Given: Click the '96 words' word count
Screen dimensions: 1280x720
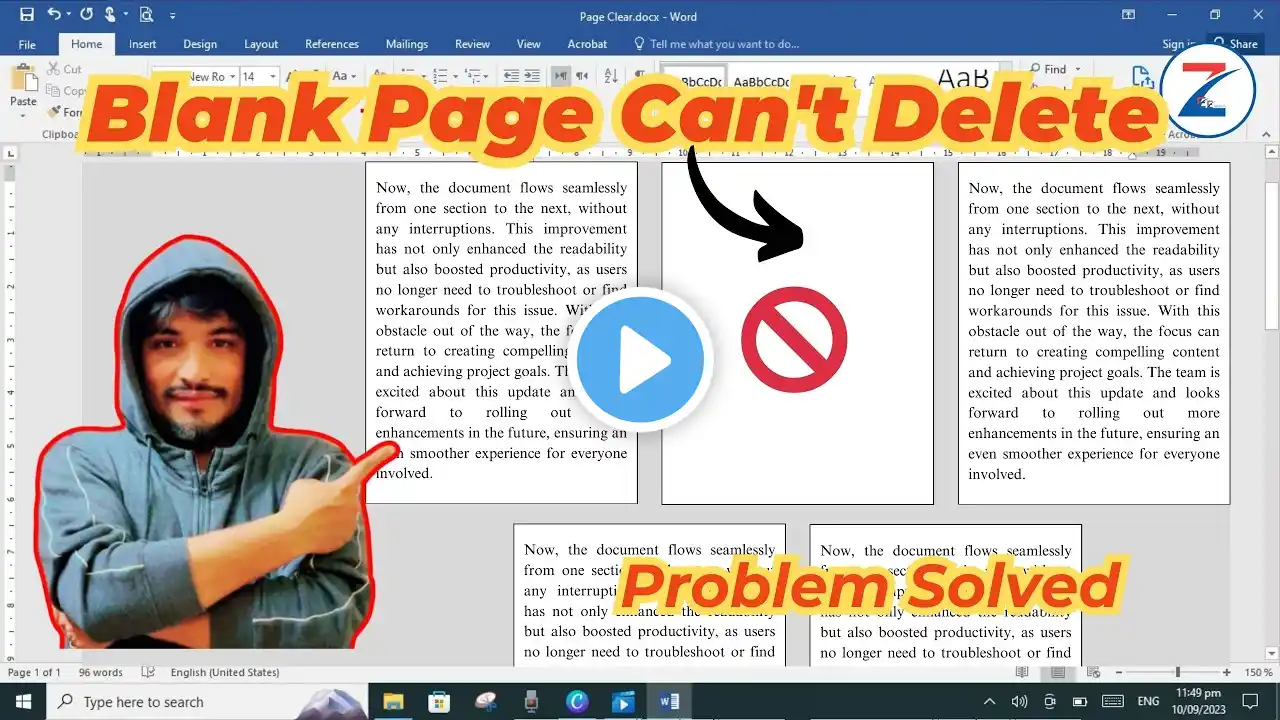Looking at the screenshot, I should click(x=101, y=673).
